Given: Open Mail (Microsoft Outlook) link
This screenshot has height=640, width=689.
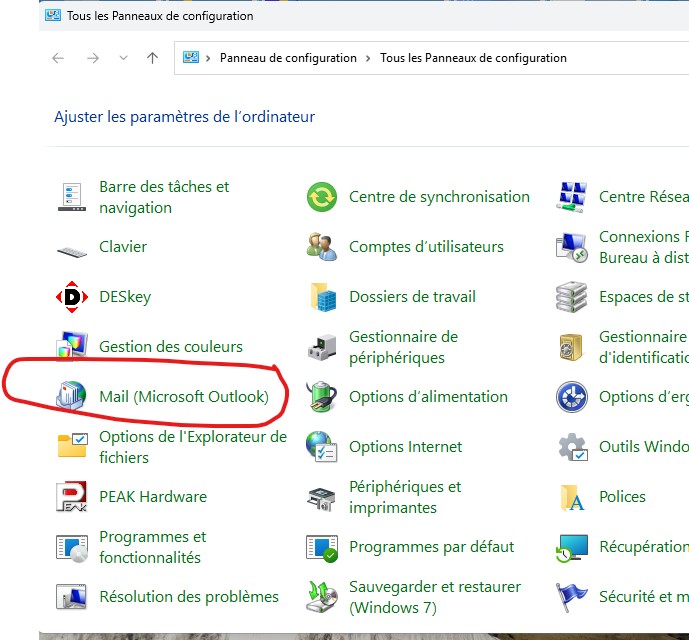Looking at the screenshot, I should pyautogui.click(x=184, y=396).
